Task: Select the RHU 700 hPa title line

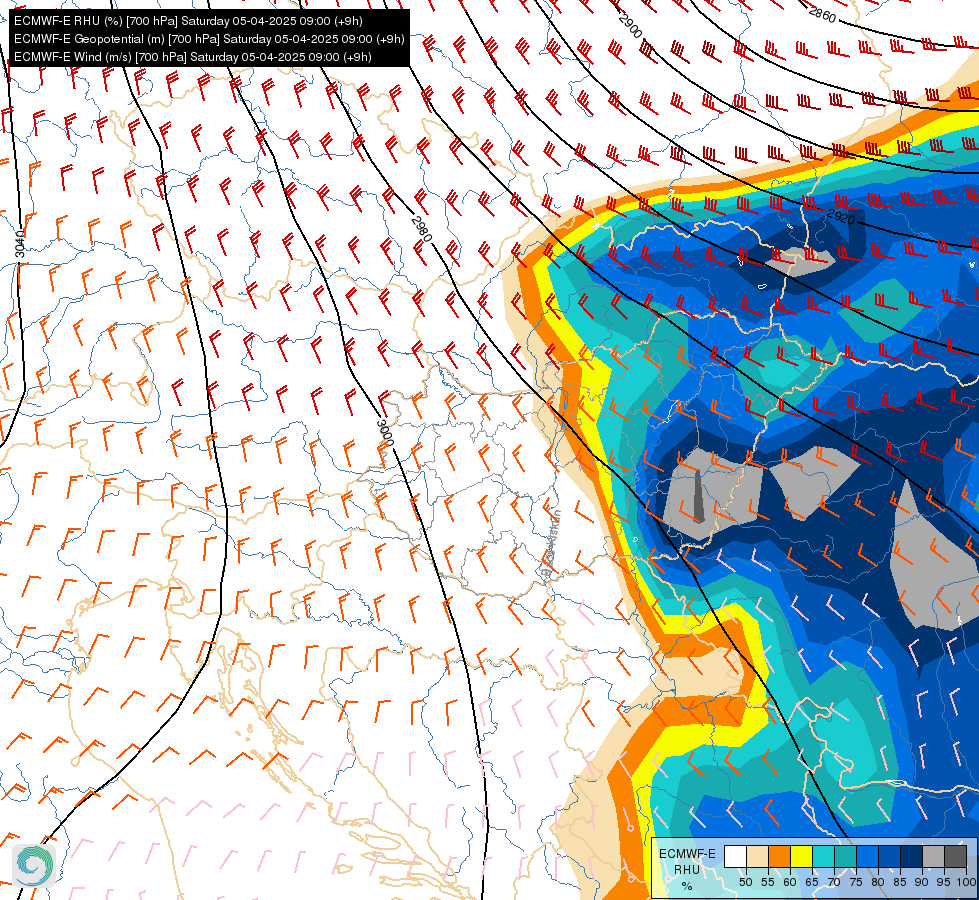Action: tap(188, 21)
